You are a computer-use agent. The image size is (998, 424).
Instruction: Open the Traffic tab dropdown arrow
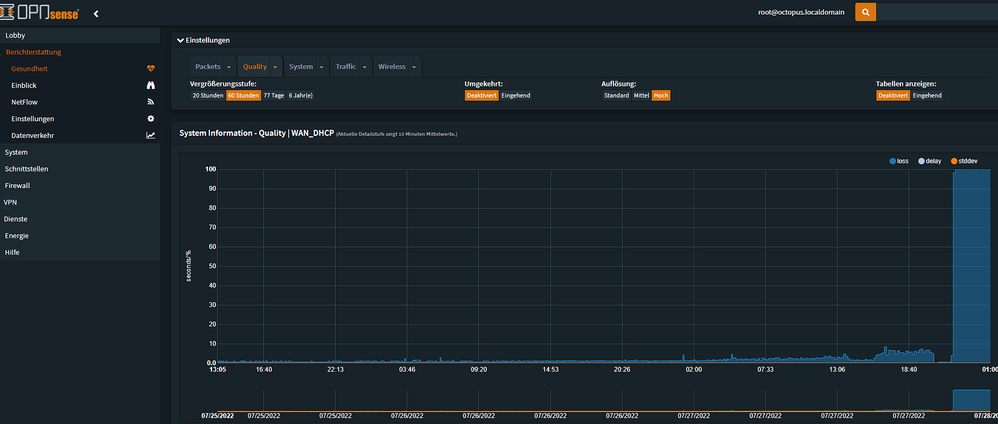(x=364, y=67)
